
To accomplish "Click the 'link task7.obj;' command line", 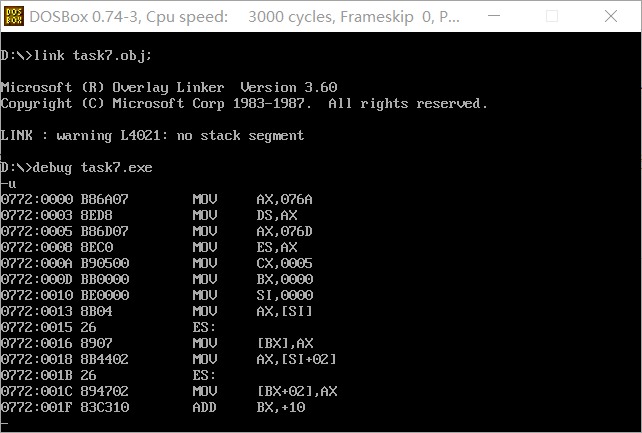I will pos(76,55).
